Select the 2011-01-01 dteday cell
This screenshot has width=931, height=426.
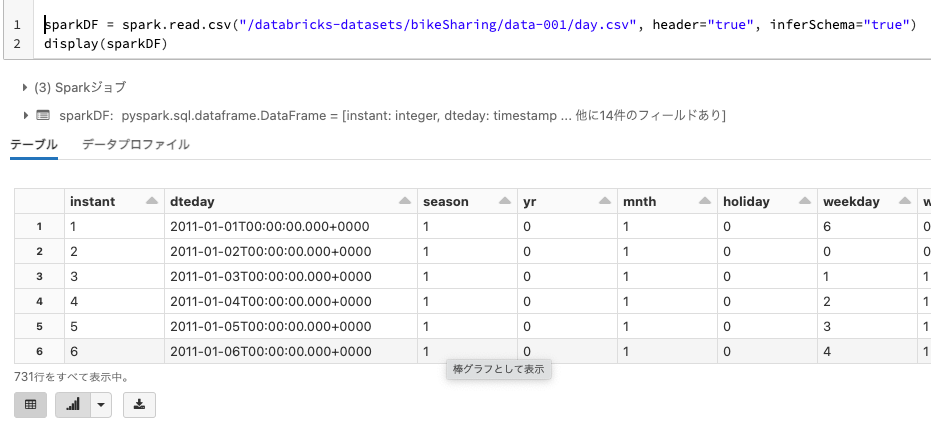coord(291,226)
